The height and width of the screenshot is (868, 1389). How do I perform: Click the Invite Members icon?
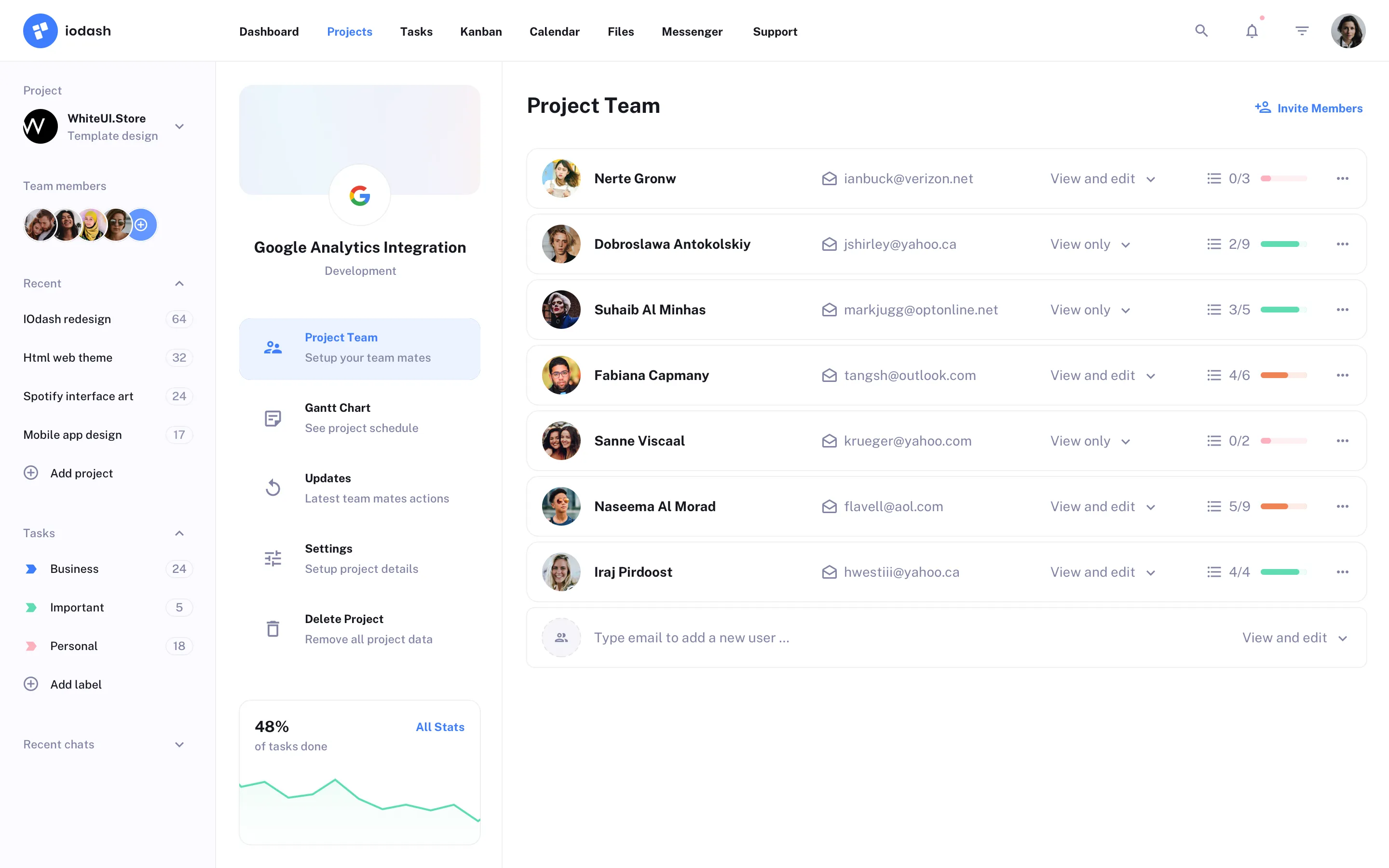click(x=1263, y=108)
